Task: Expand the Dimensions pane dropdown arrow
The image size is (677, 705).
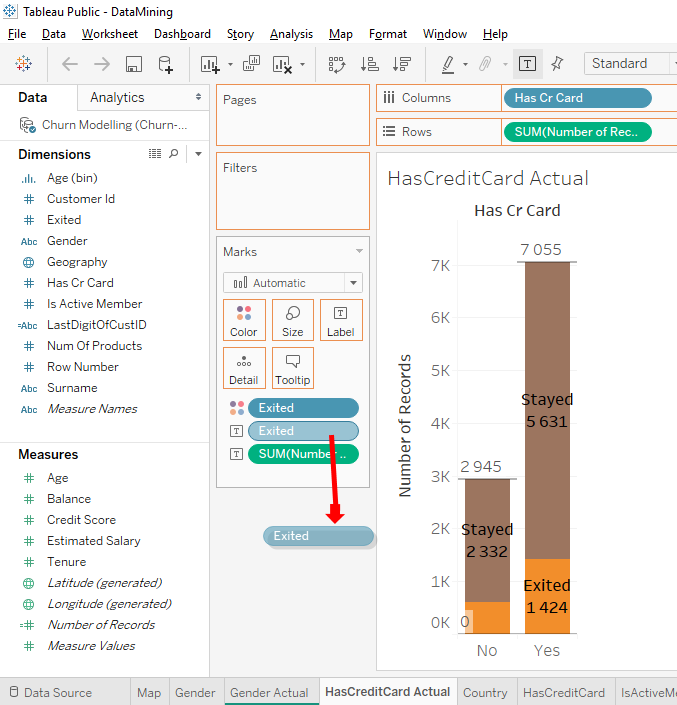Action: pyautogui.click(x=198, y=154)
